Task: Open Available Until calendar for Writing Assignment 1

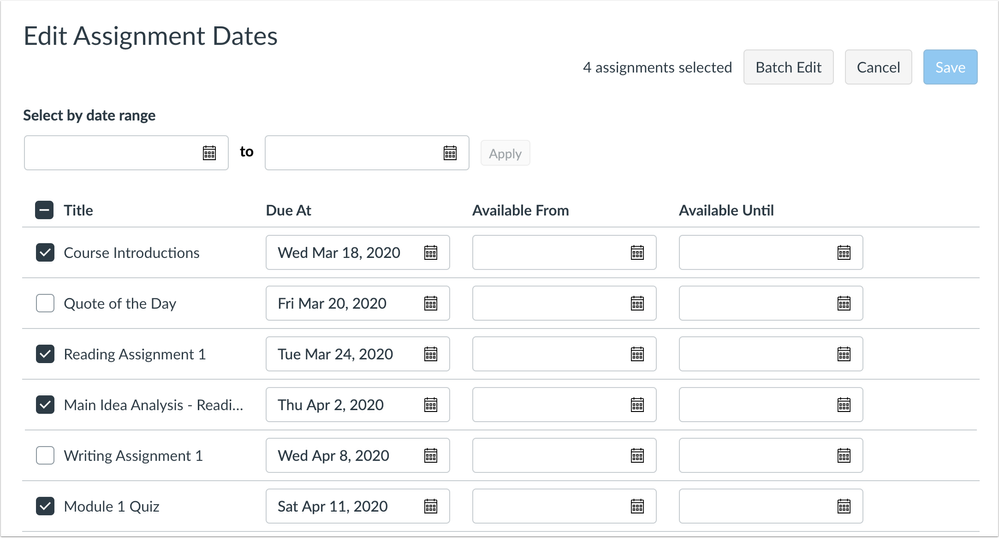Action: 844,455
